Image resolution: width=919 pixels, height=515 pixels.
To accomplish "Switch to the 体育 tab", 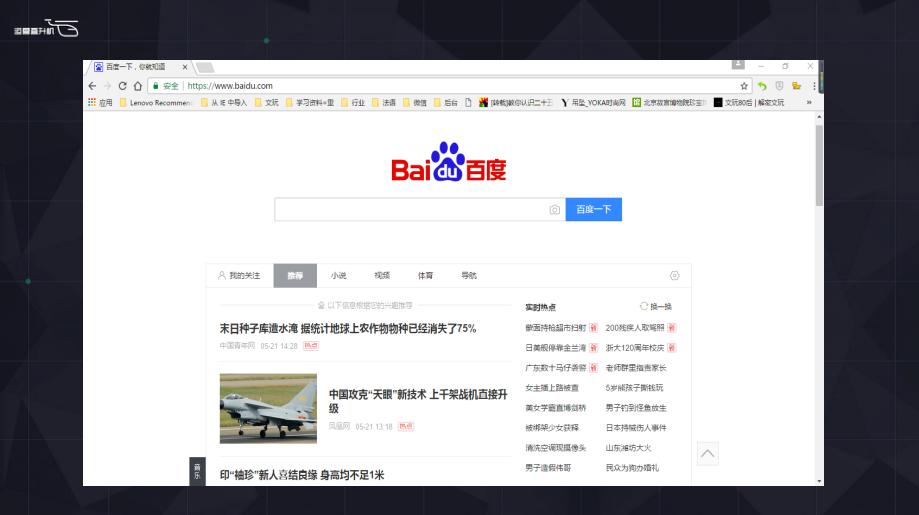I will 425,275.
